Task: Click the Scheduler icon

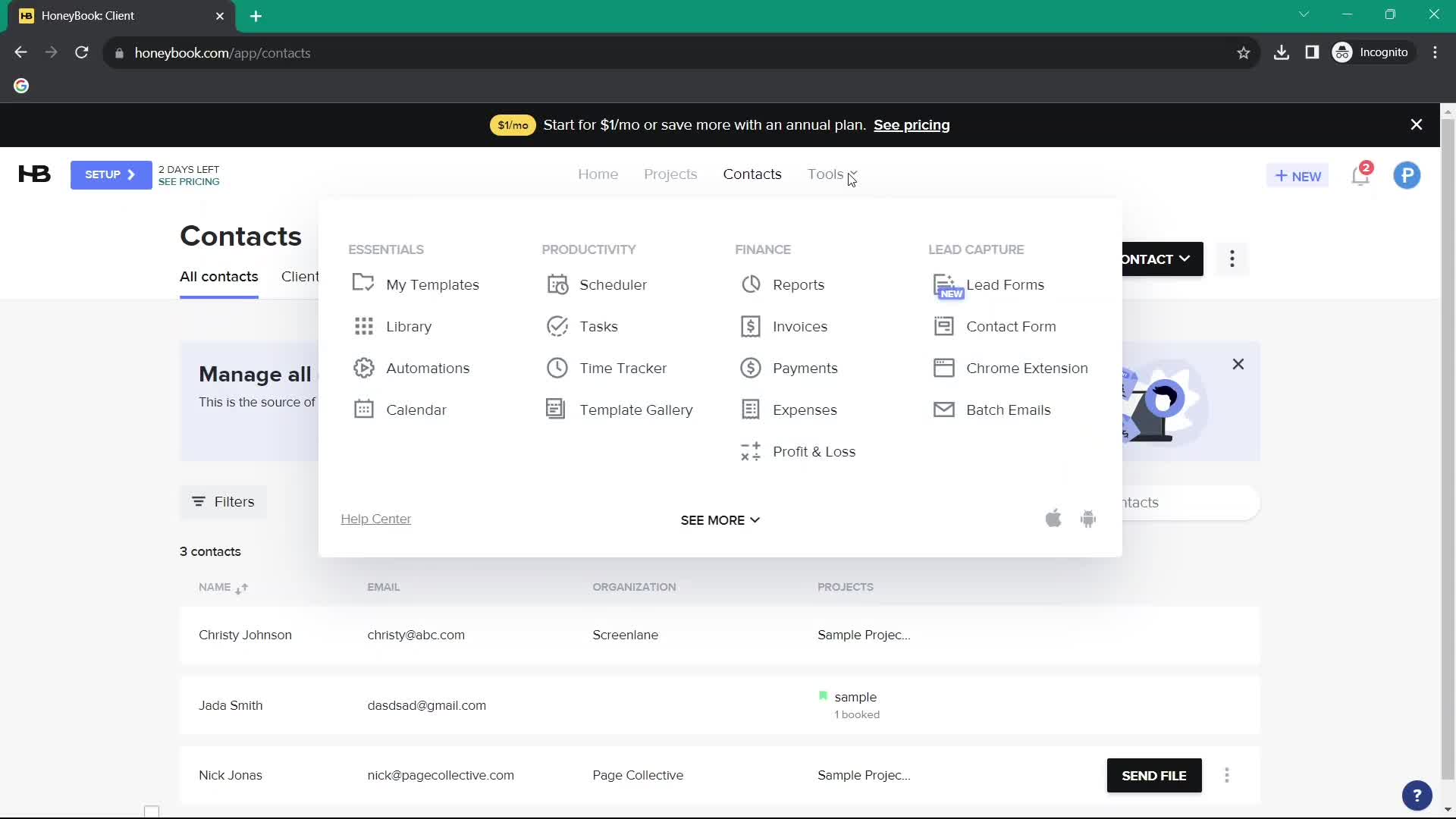Action: click(557, 284)
